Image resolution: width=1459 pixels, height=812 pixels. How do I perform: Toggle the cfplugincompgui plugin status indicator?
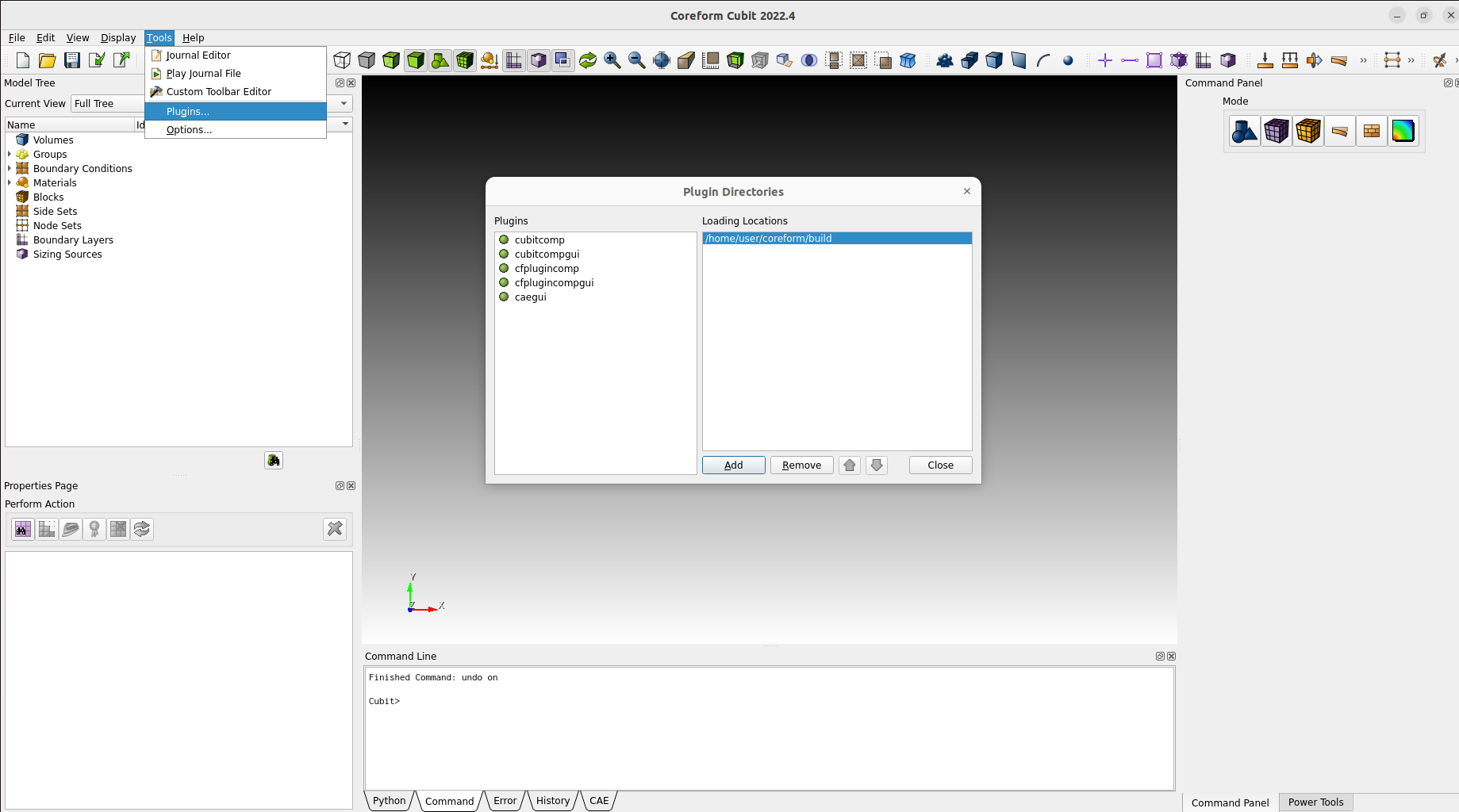504,282
